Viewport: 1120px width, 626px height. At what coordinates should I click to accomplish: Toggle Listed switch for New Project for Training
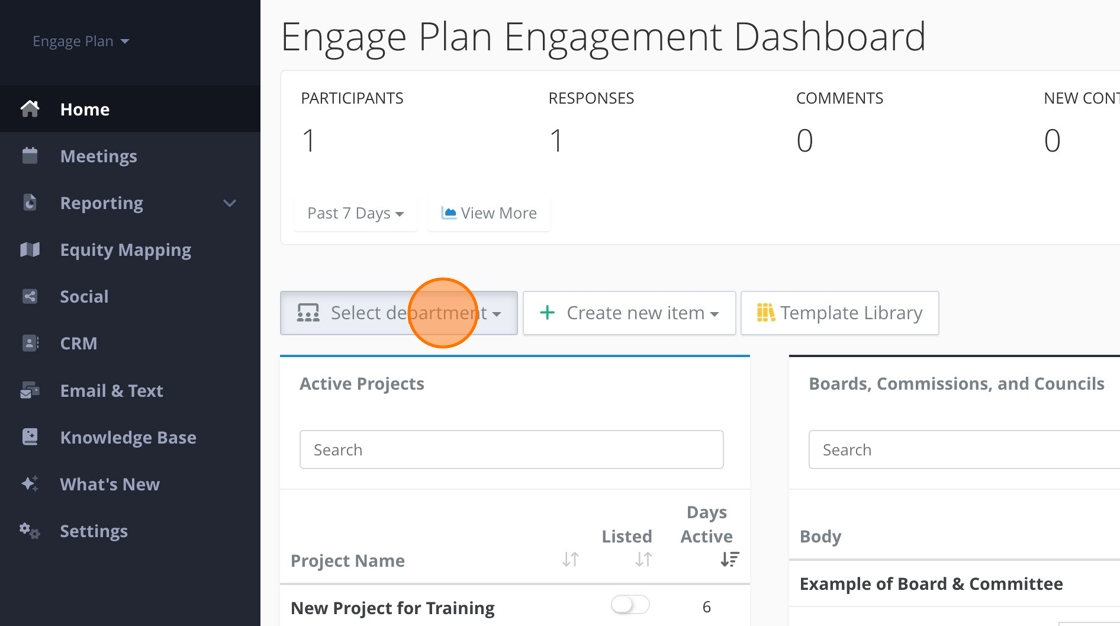point(630,605)
